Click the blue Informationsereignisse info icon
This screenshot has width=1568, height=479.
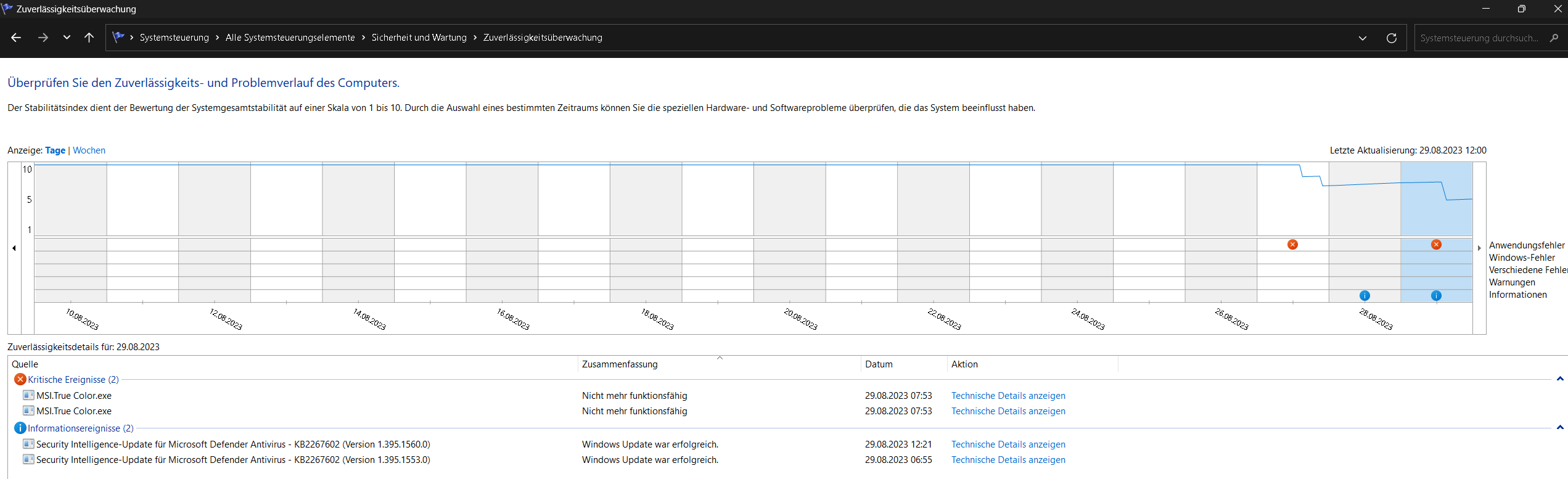(x=20, y=428)
